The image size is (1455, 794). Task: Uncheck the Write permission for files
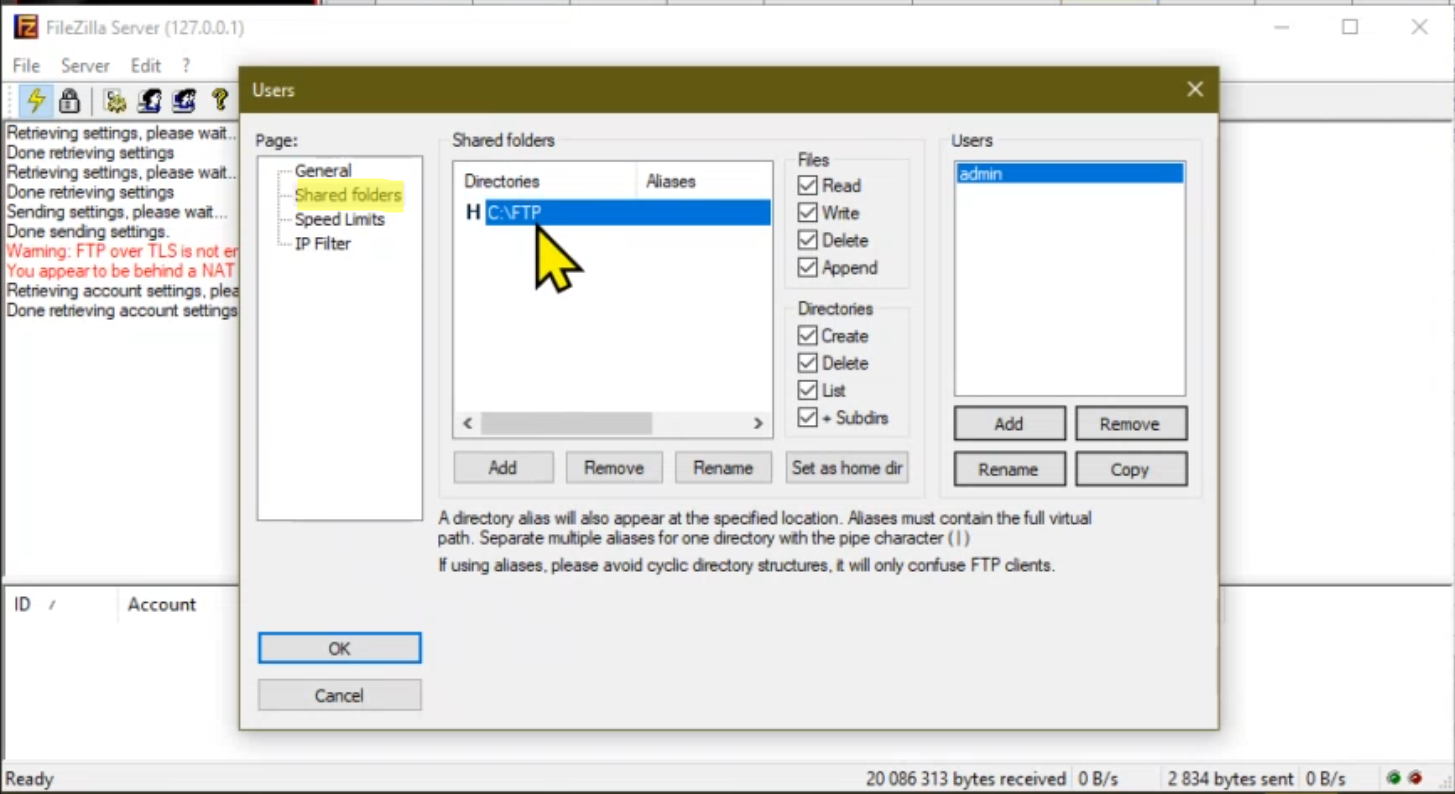[807, 212]
